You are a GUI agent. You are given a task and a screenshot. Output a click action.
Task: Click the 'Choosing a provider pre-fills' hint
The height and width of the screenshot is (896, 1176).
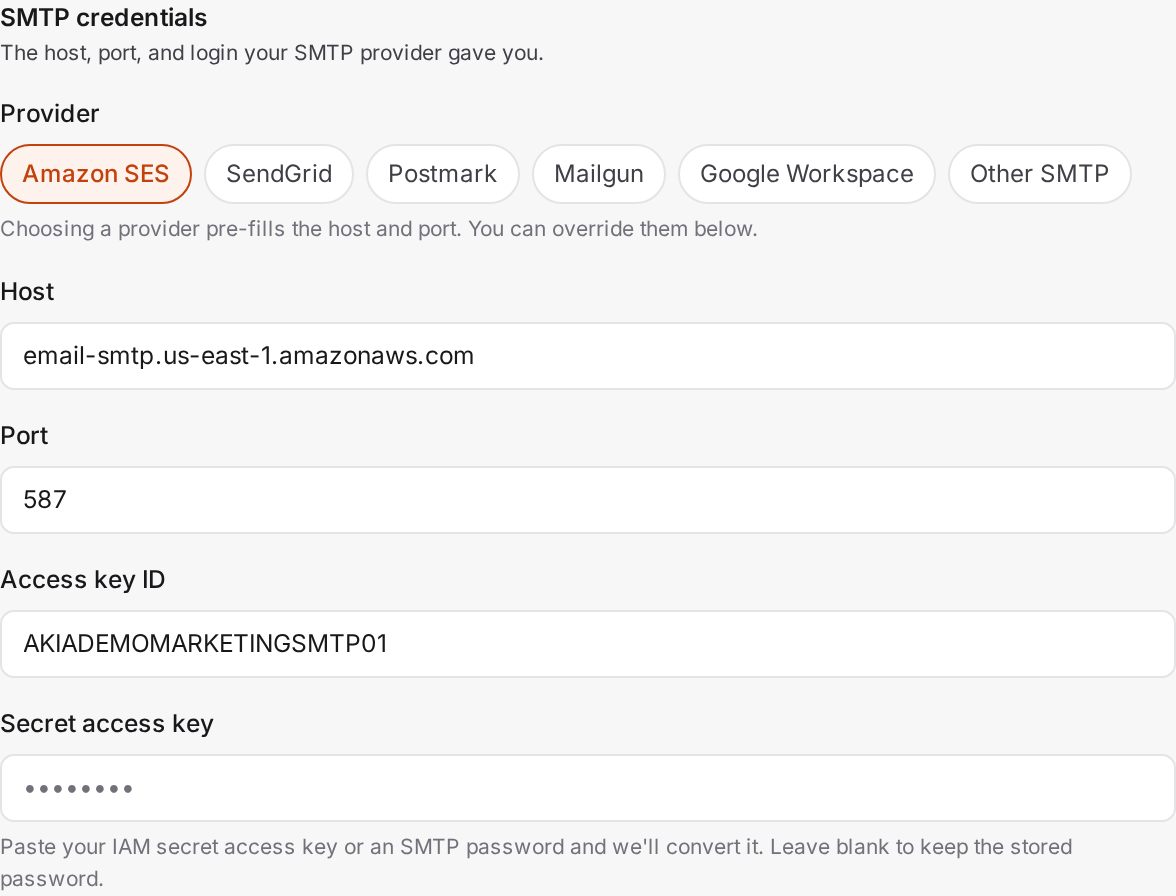click(x=379, y=229)
